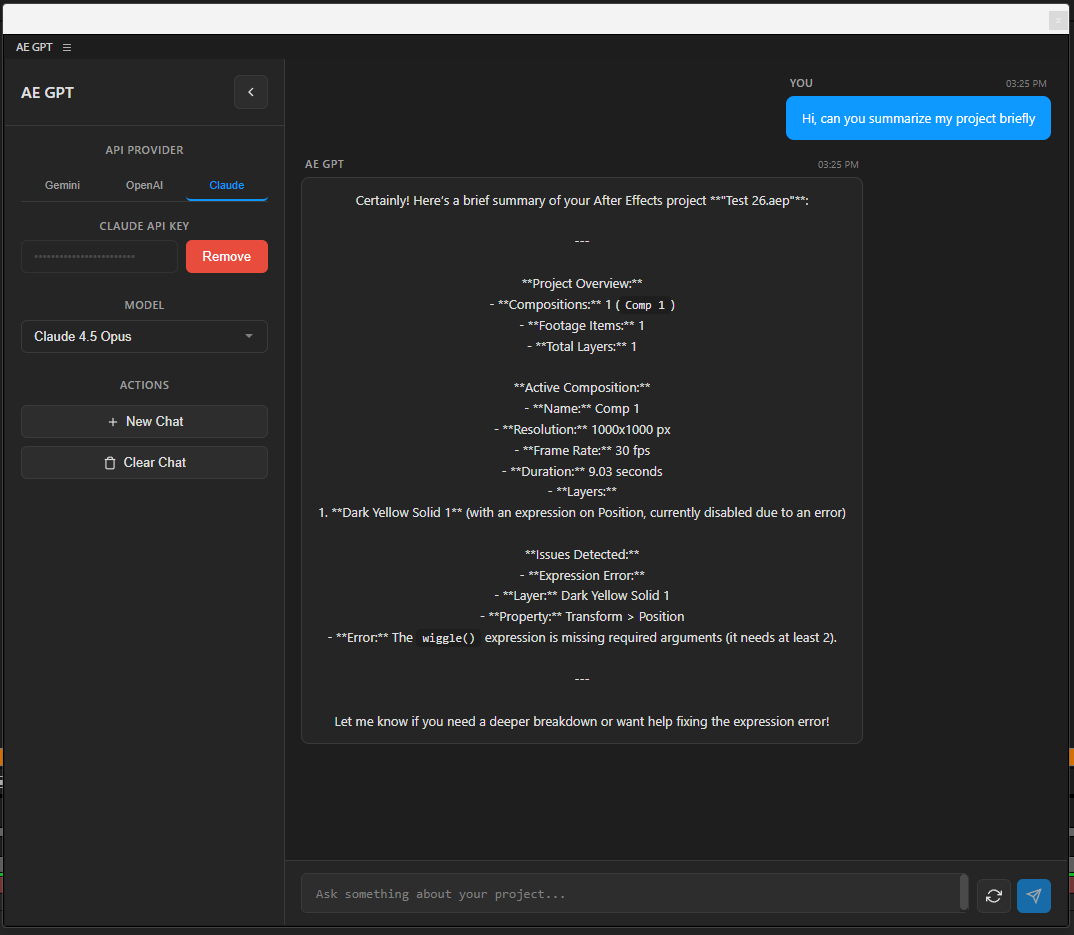Collapse the sidebar with the chevron button
Viewport: 1074px width, 935px height.
250,92
